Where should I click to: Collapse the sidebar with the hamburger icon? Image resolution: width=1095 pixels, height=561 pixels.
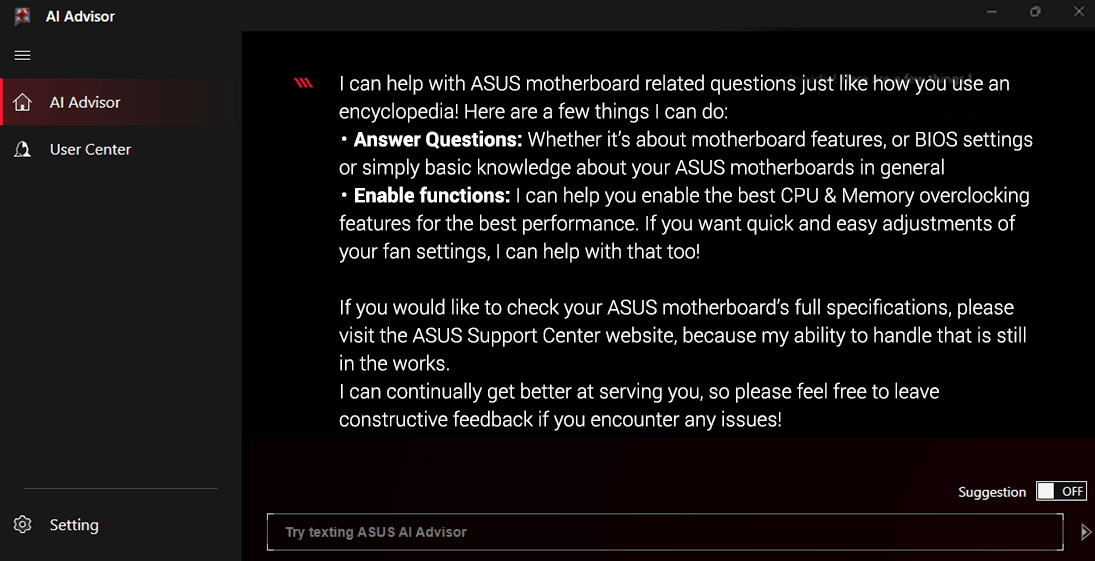(x=22, y=55)
